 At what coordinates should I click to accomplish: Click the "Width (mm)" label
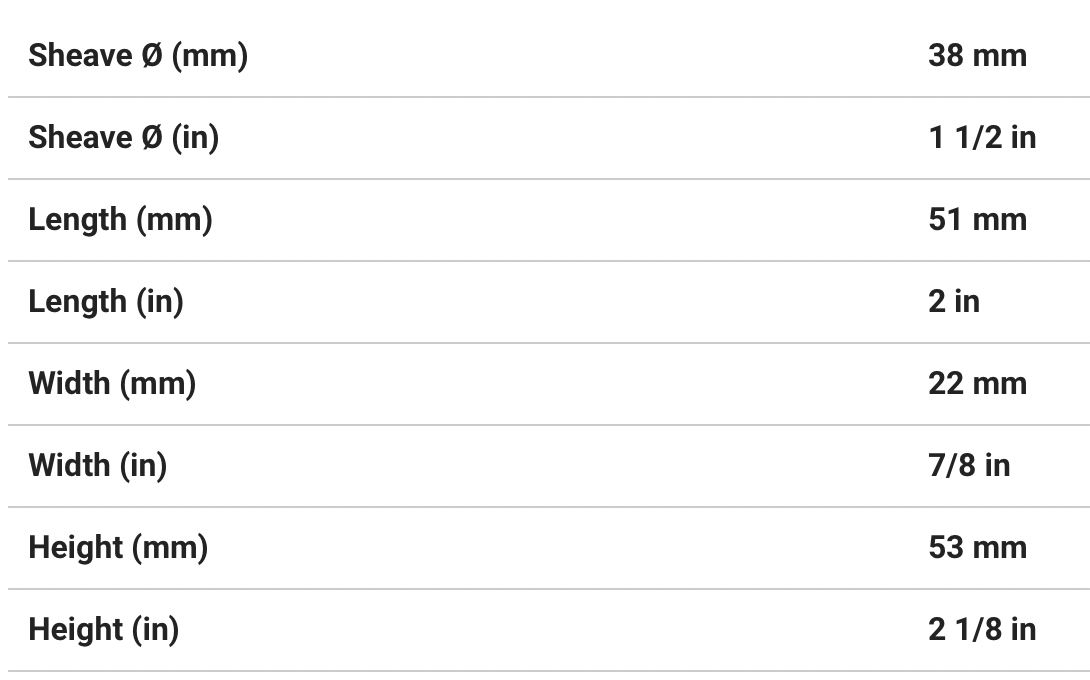[x=112, y=383]
